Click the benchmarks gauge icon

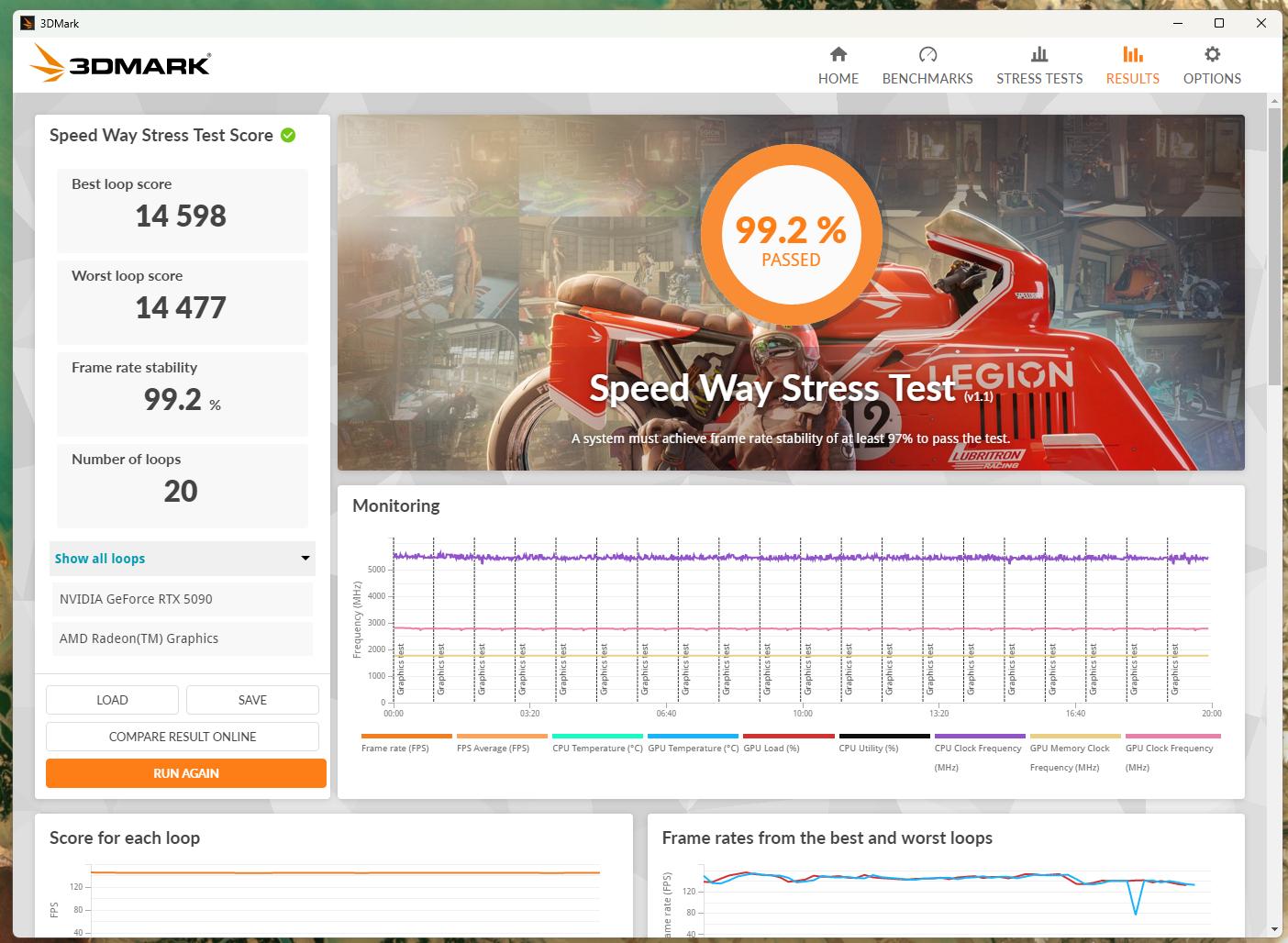[x=927, y=54]
